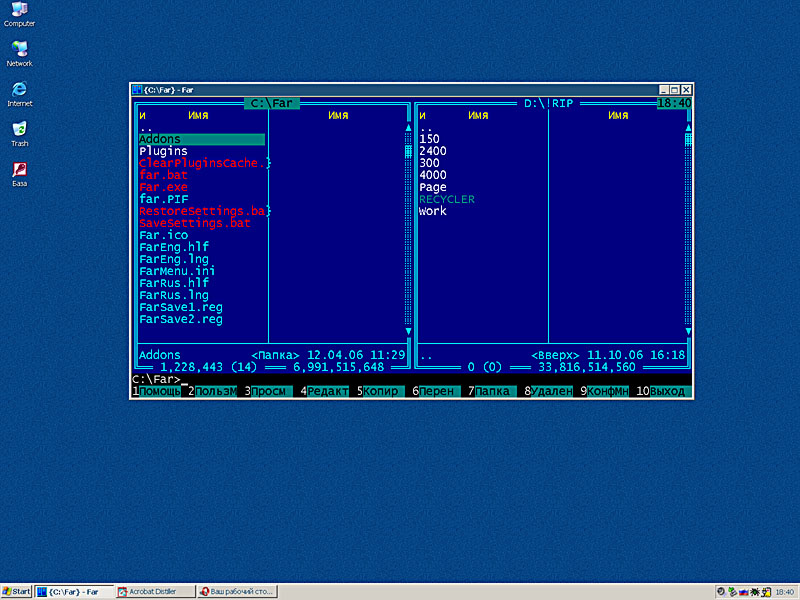
Task: Click the C:\Far left panel title
Action: point(271,104)
